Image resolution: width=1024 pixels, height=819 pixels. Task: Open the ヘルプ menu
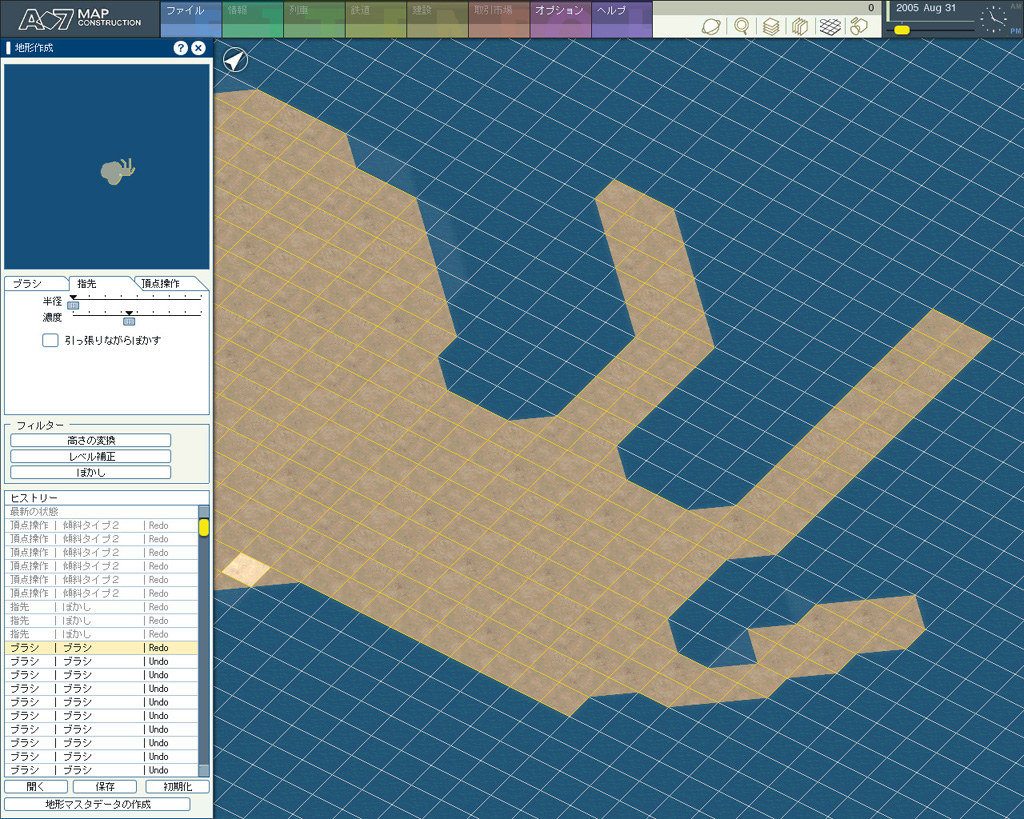611,11
